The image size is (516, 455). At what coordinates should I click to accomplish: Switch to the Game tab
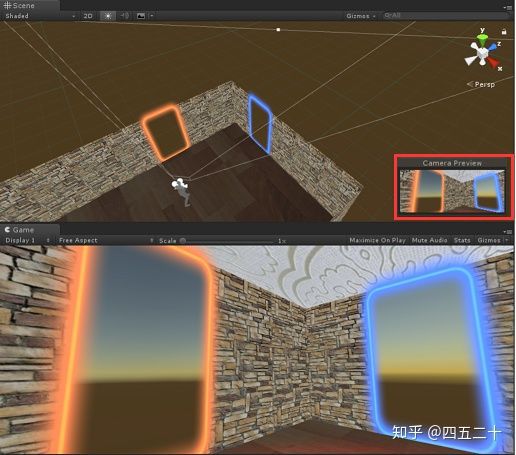coord(30,230)
